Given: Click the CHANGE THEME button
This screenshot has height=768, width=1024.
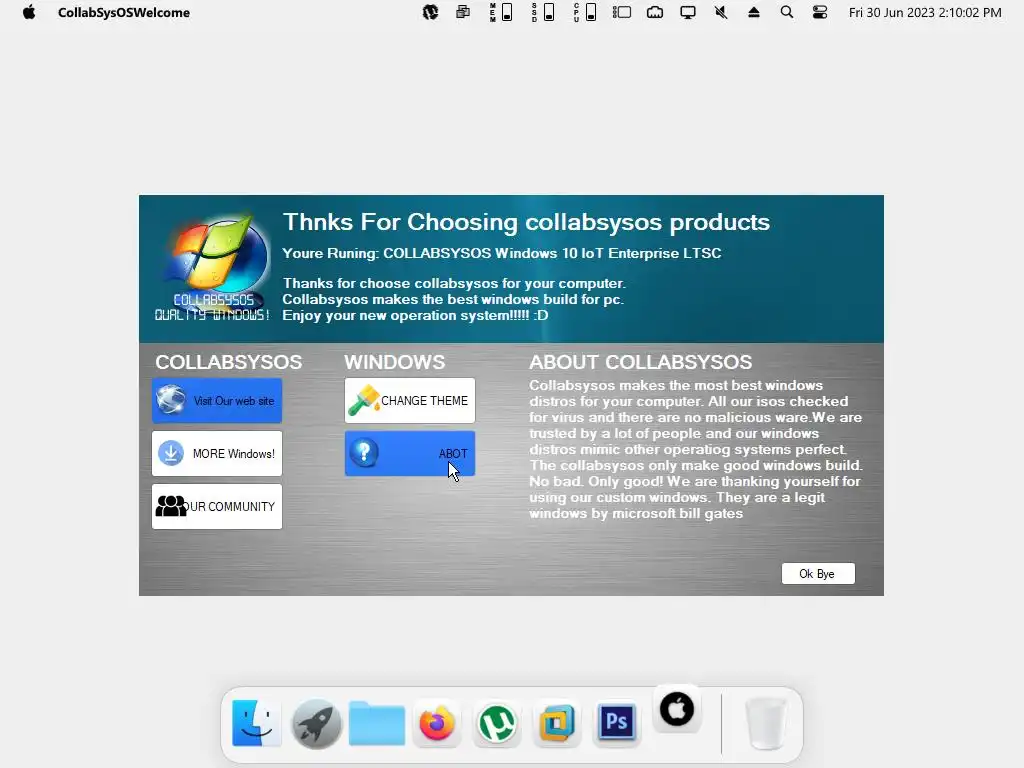Looking at the screenshot, I should click(409, 400).
